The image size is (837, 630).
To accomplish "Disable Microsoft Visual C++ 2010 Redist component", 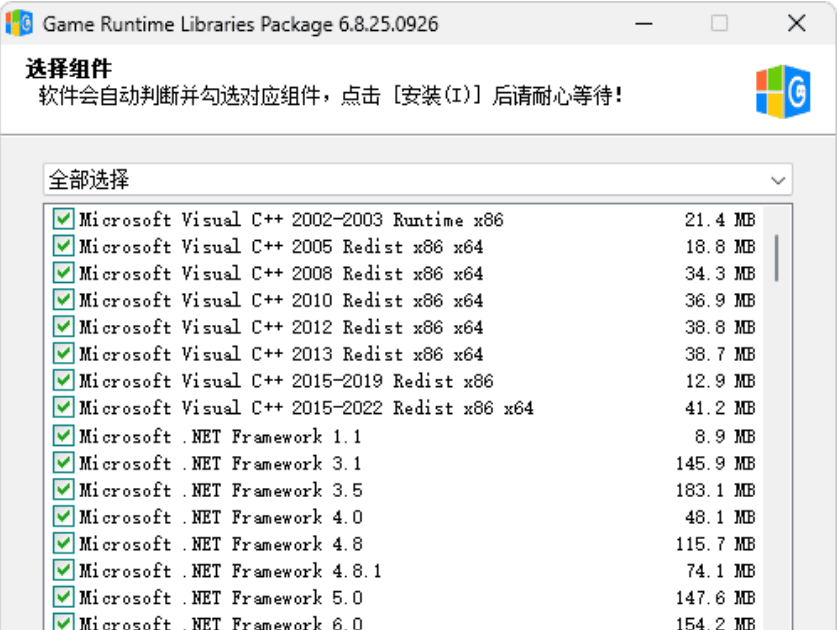I will pos(62,300).
